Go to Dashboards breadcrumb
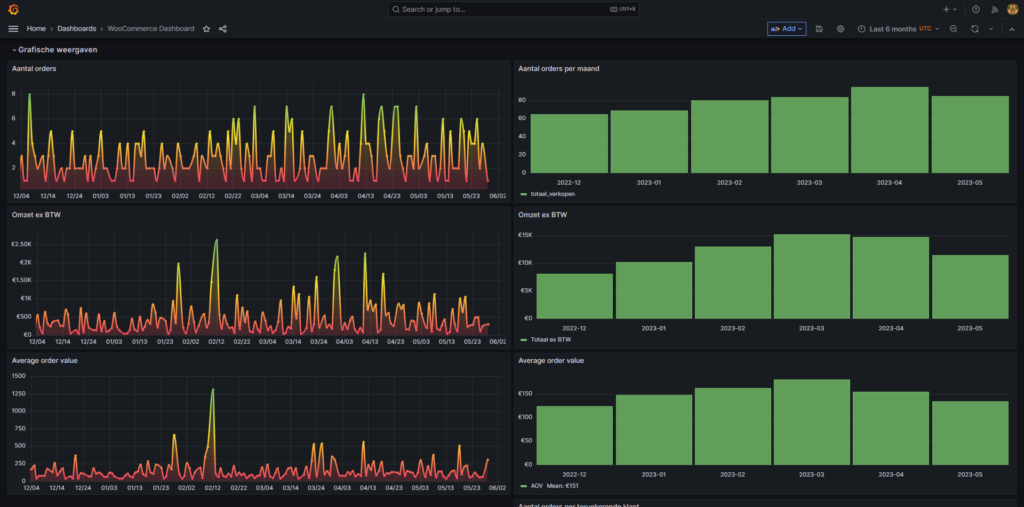Image resolution: width=1024 pixels, height=507 pixels. 76,29
